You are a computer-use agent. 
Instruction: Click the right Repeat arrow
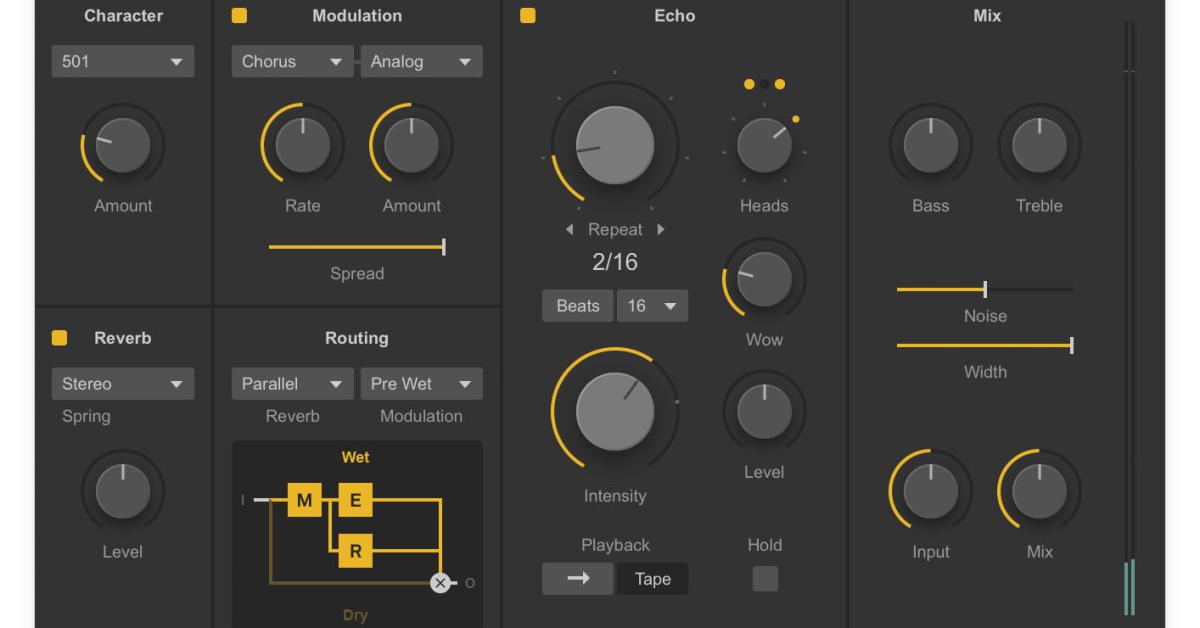(x=659, y=229)
